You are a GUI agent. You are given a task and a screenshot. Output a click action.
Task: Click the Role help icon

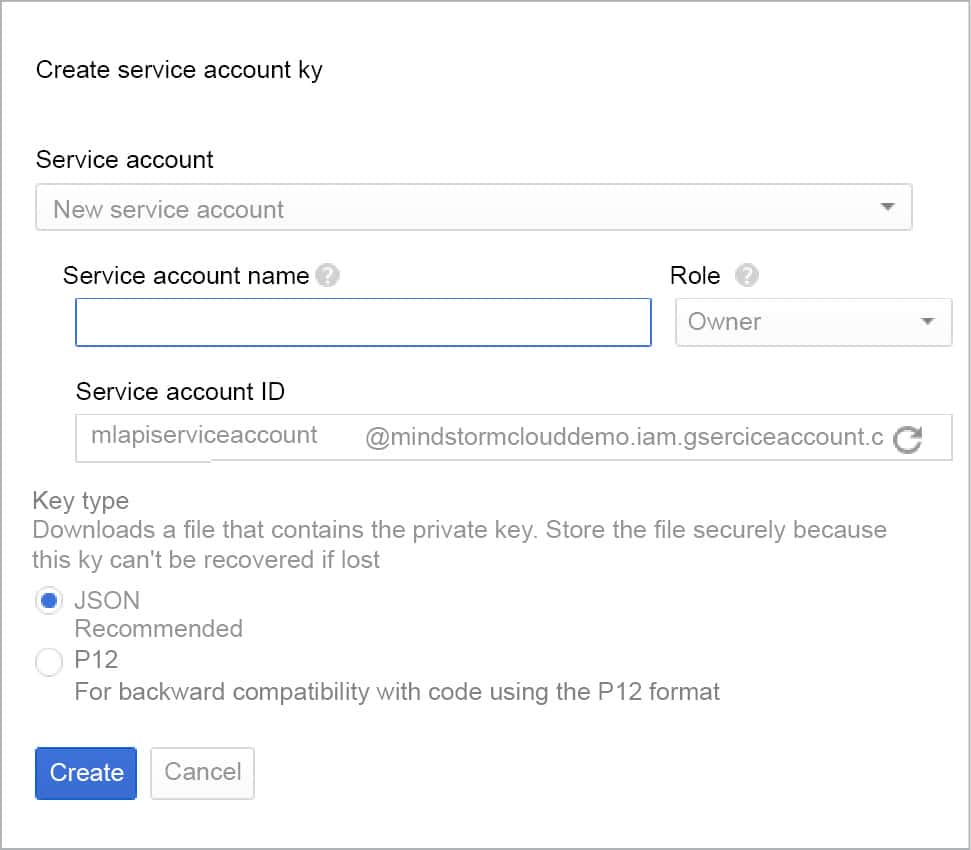749,275
